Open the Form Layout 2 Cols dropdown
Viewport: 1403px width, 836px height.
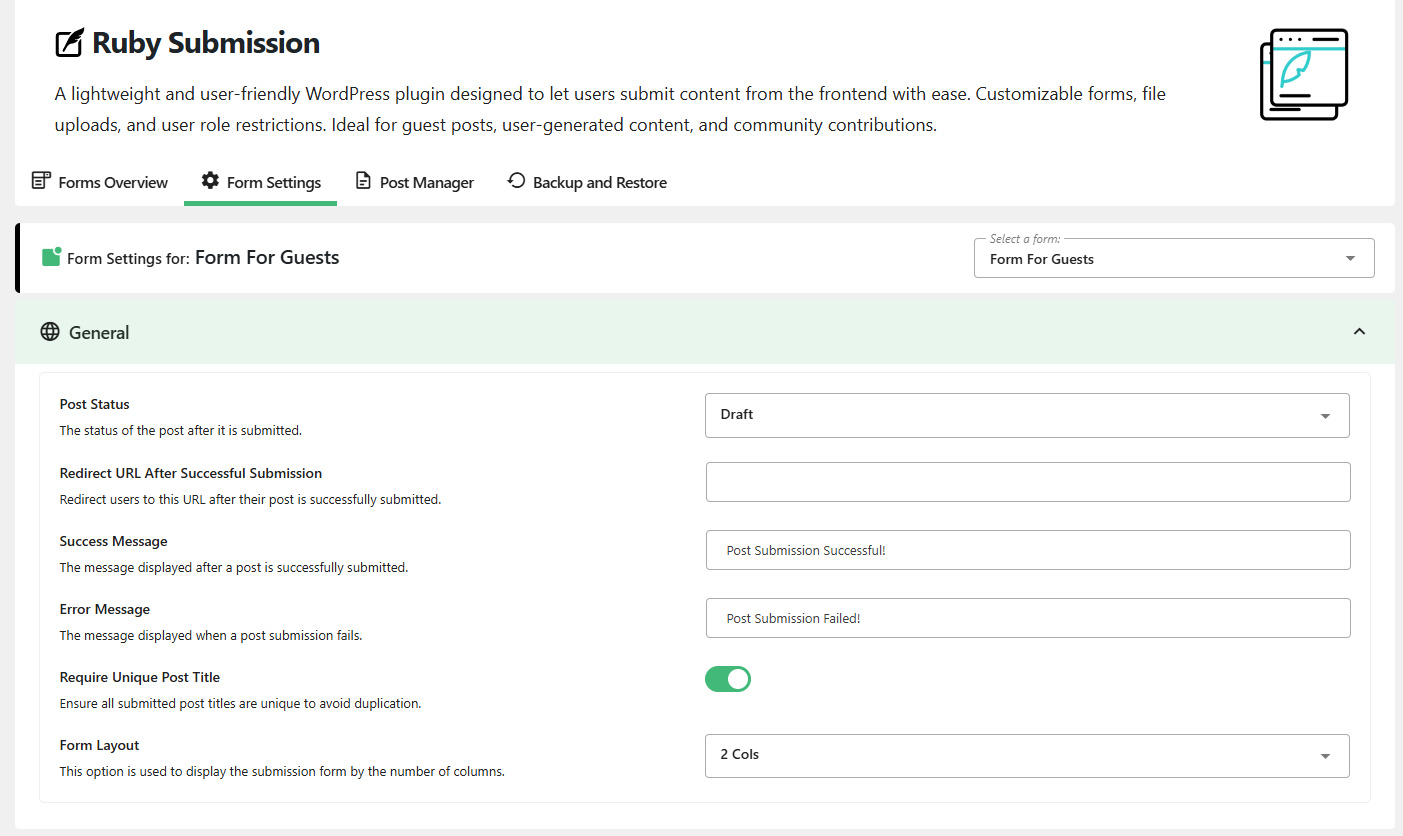1027,756
